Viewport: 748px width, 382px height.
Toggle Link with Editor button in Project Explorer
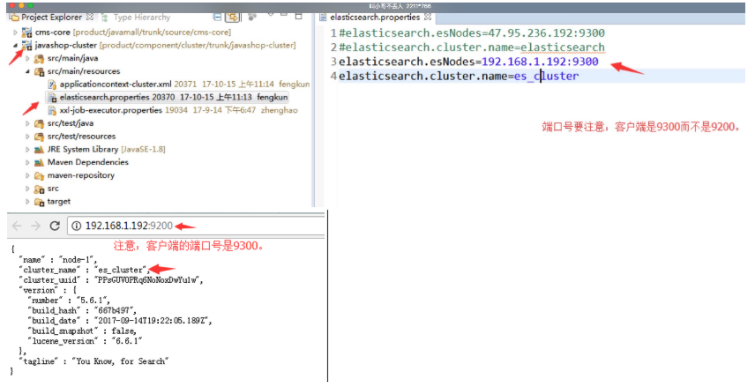[232, 17]
